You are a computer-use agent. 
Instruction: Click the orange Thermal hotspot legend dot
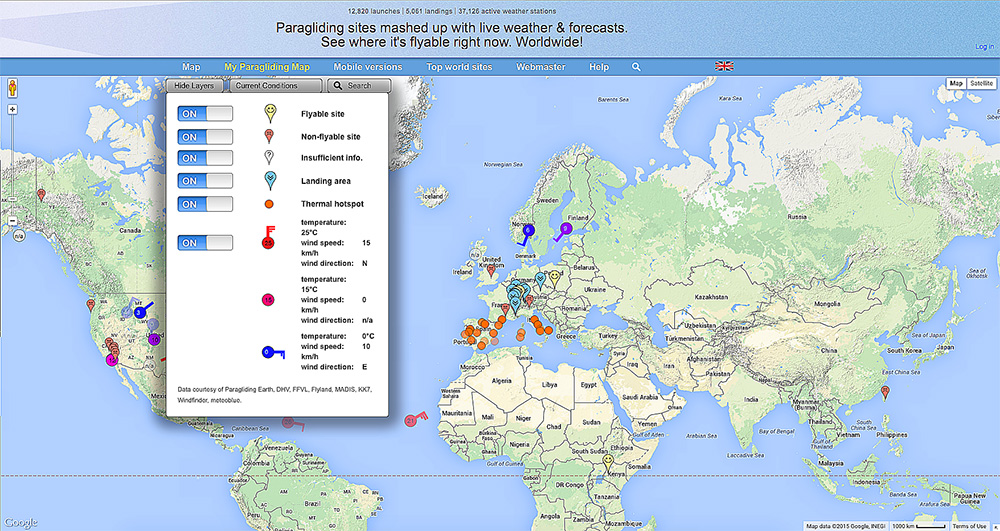click(269, 204)
